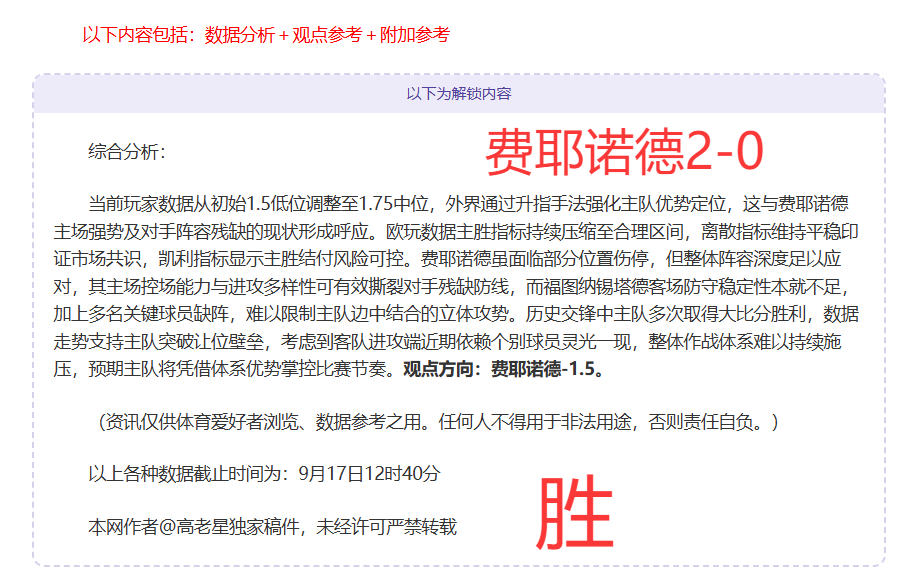Click the paragraph line beginning '当前玩家数据从初始1.5低位'

pos(468,204)
